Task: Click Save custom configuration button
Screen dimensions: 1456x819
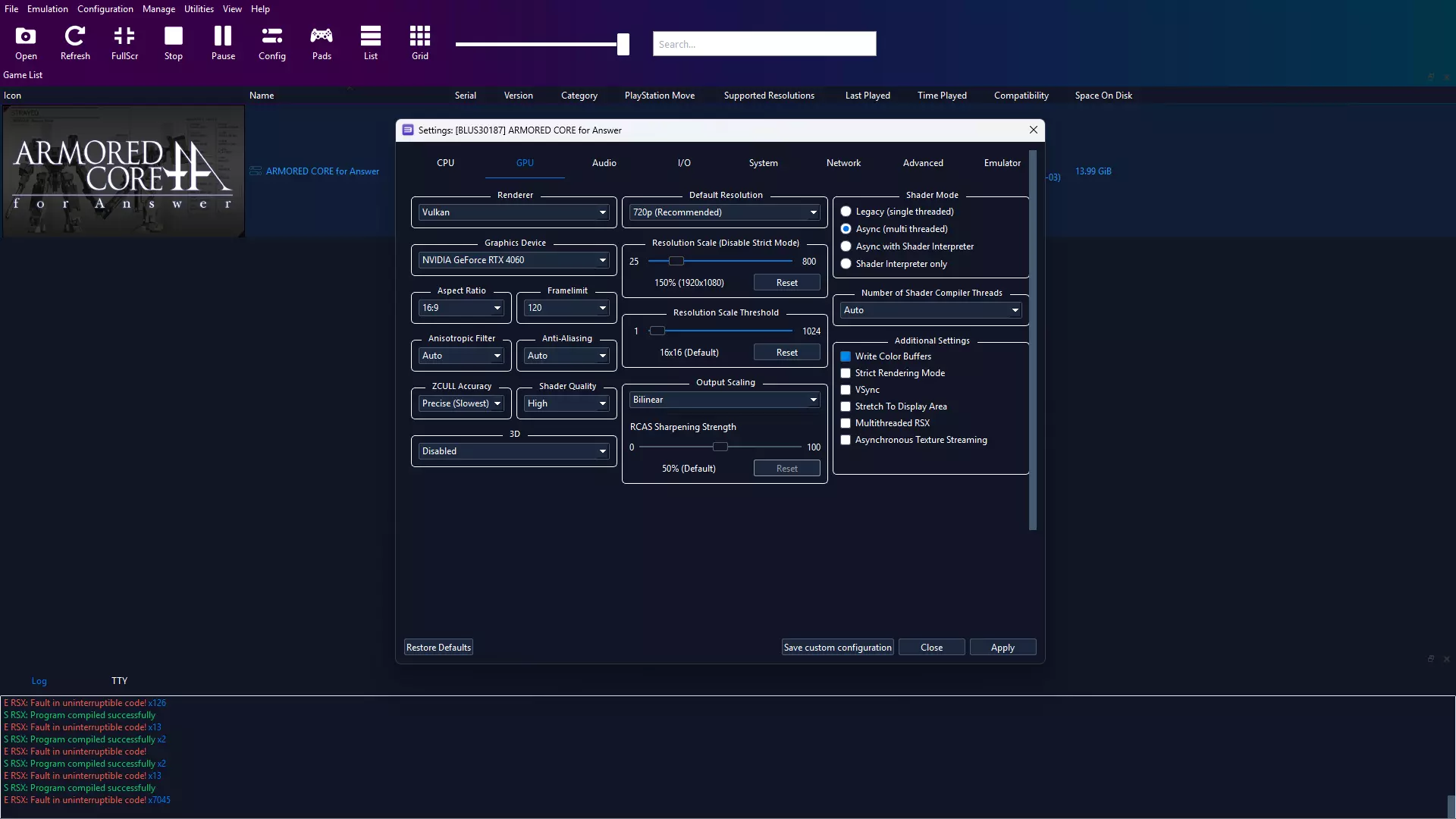Action: pyautogui.click(x=837, y=648)
